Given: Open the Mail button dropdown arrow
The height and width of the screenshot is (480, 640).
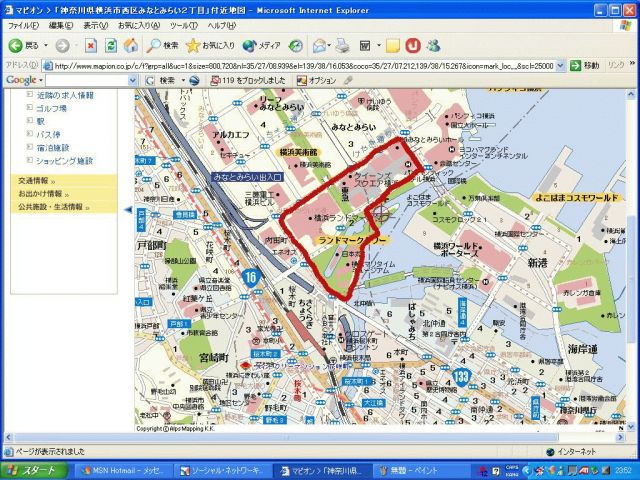Looking at the screenshot, I should (x=329, y=46).
